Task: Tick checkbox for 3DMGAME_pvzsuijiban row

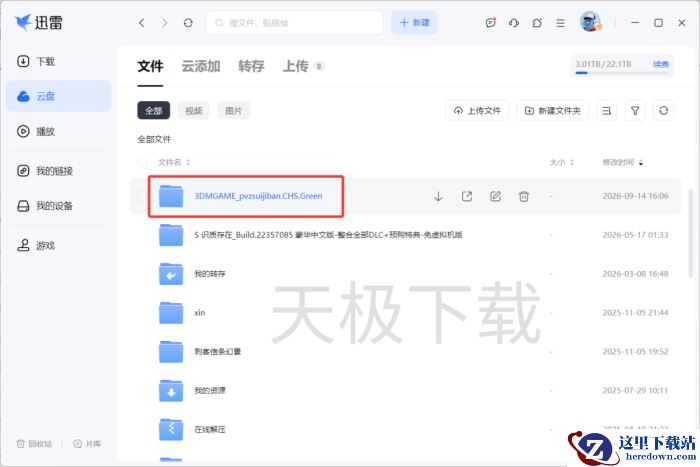Action: coord(141,196)
